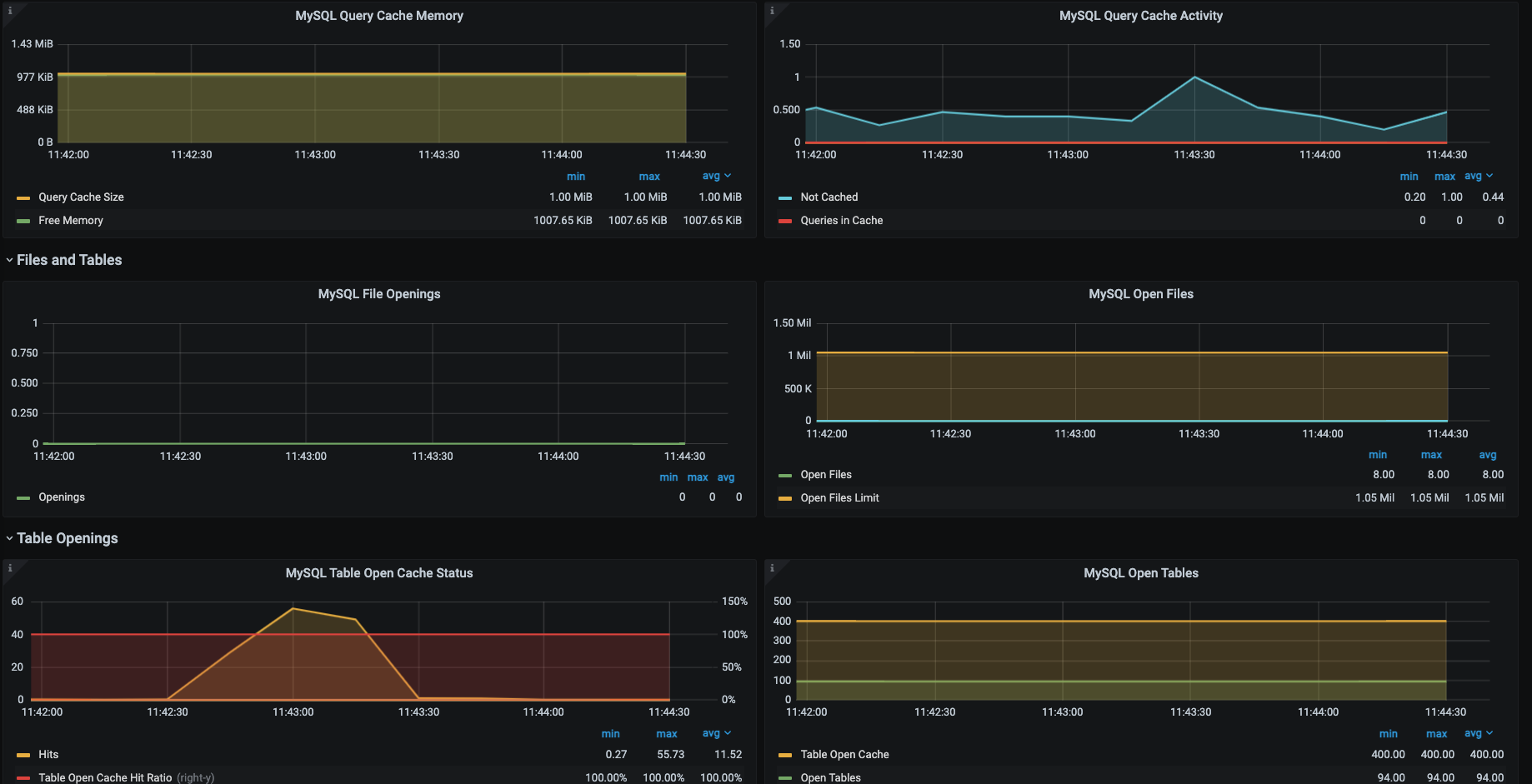Sort Open Tables legend by min
Viewport: 1532px width, 784px height.
click(x=1388, y=734)
